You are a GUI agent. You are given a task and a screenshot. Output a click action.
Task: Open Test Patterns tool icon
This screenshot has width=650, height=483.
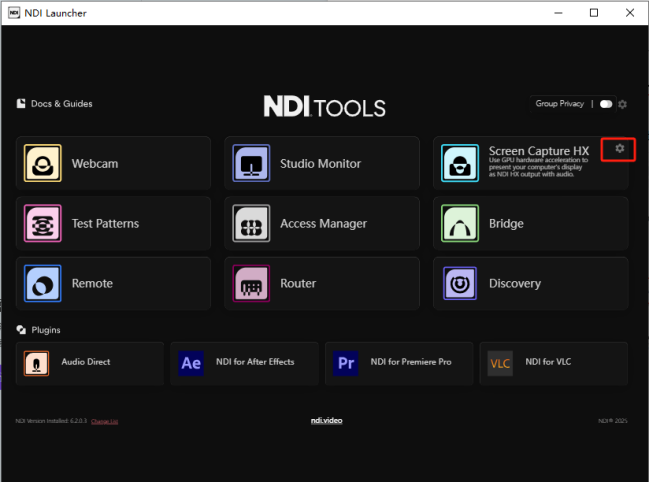coord(43,223)
